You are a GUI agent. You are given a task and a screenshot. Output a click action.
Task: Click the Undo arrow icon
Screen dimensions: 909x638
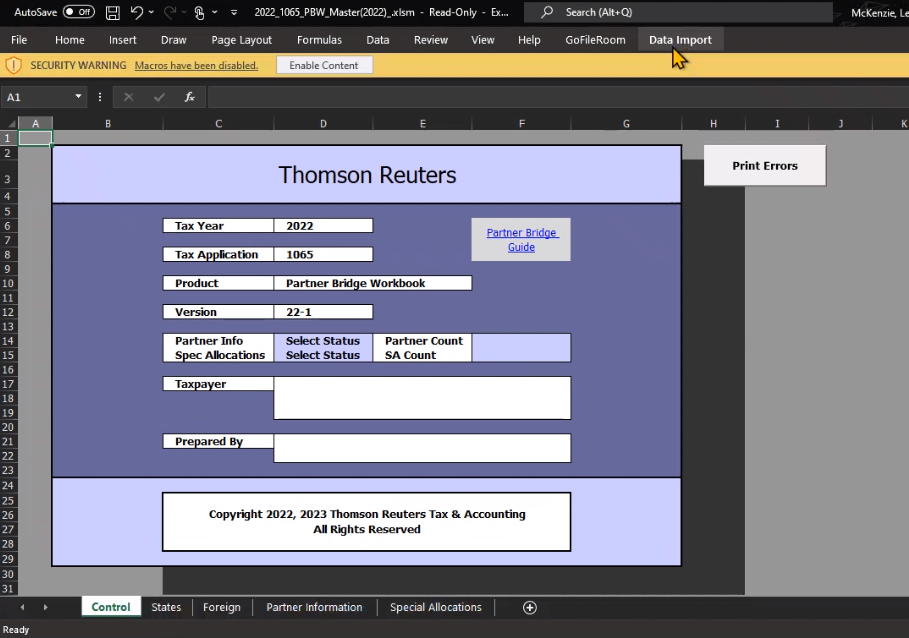point(137,12)
